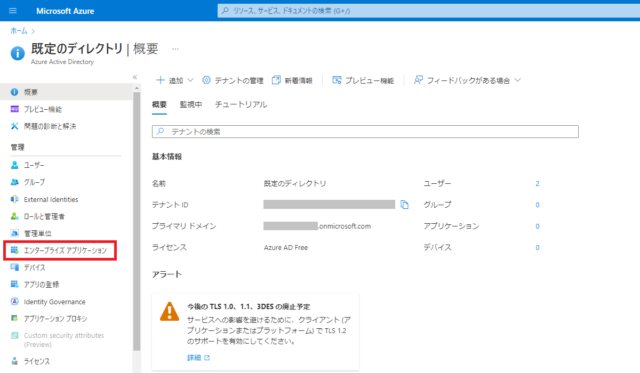Copy the テナント ID with copy icon
This screenshot has height=373, width=640.
pyautogui.click(x=404, y=204)
